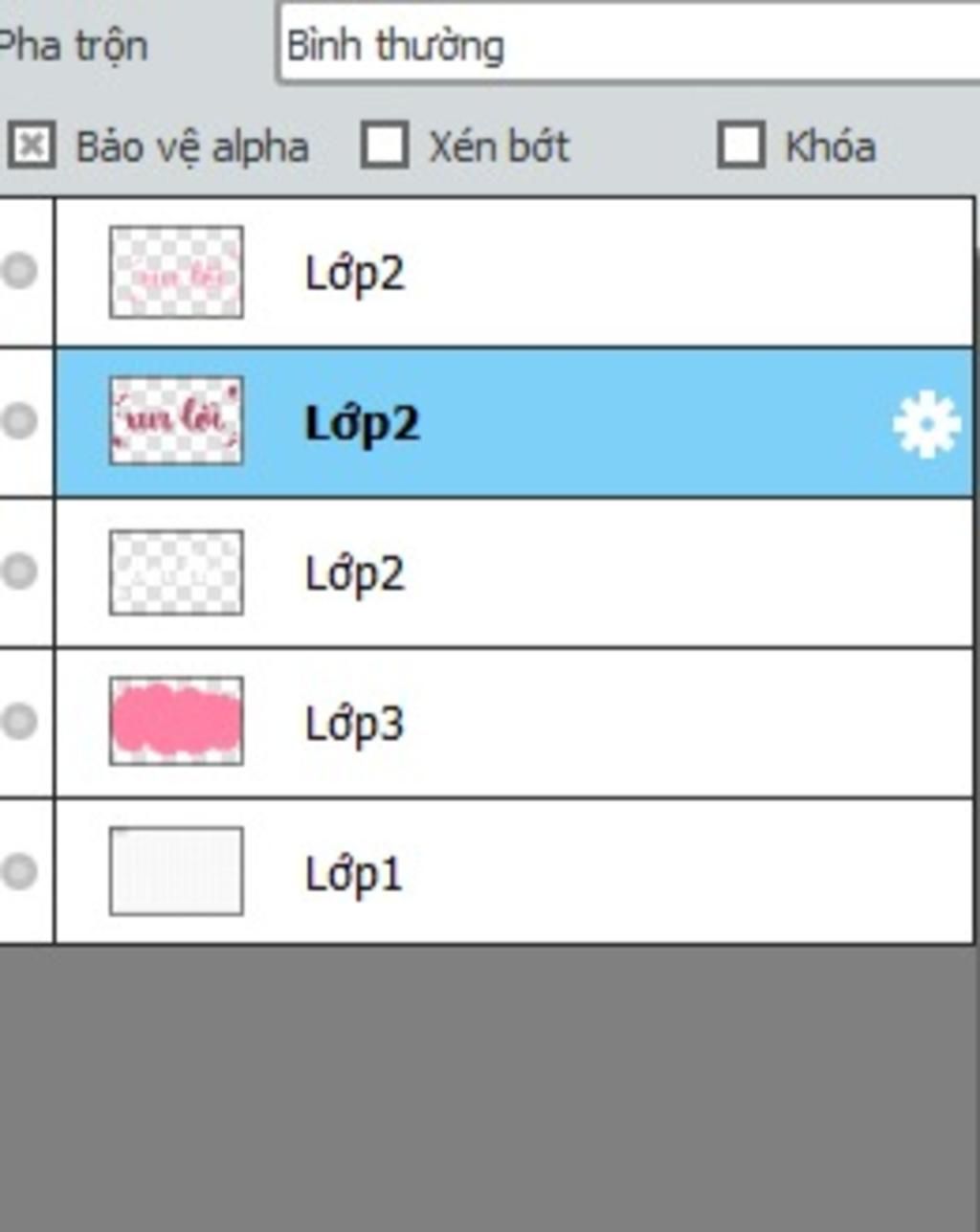The width and height of the screenshot is (980, 1232).
Task: Toggle visibility of topmost Lớp2 layer
Action: pos(18,271)
